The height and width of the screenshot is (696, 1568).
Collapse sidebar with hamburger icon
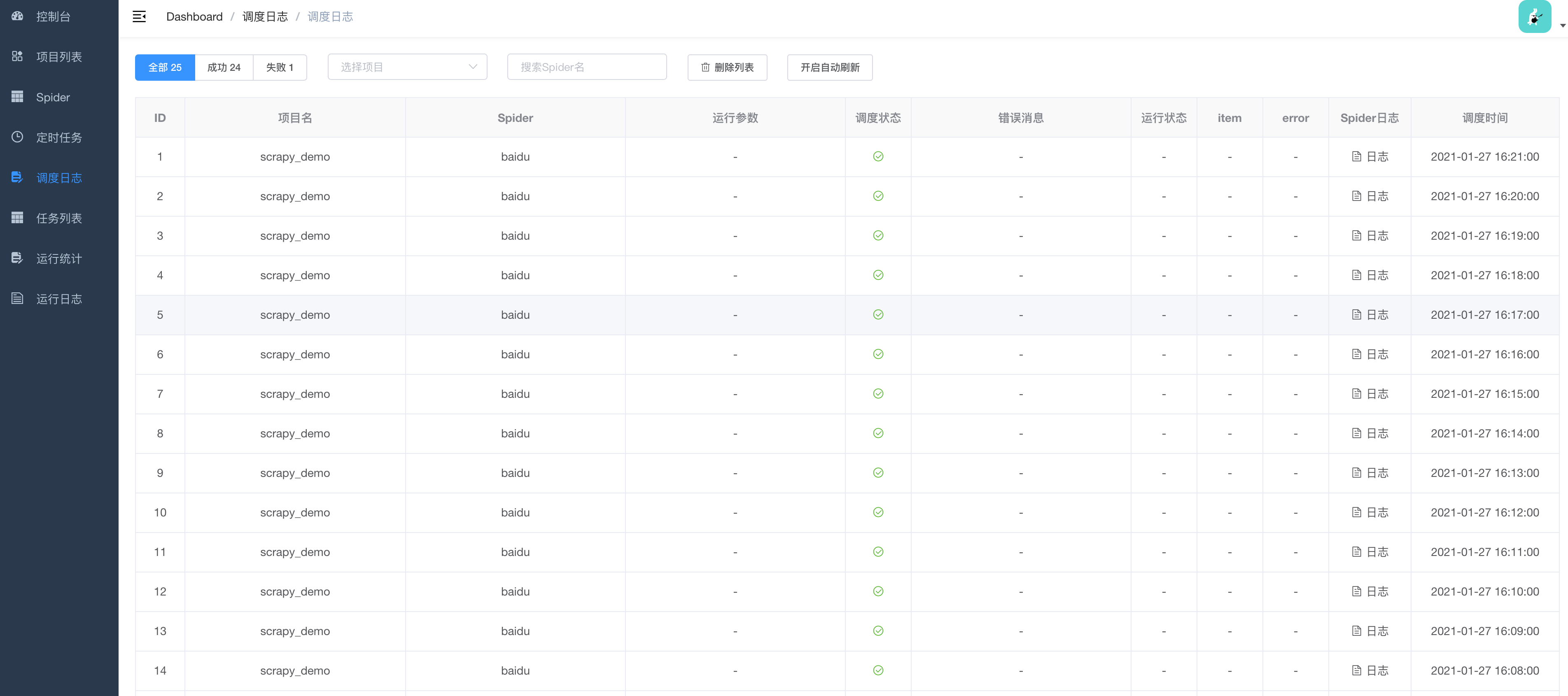(140, 16)
